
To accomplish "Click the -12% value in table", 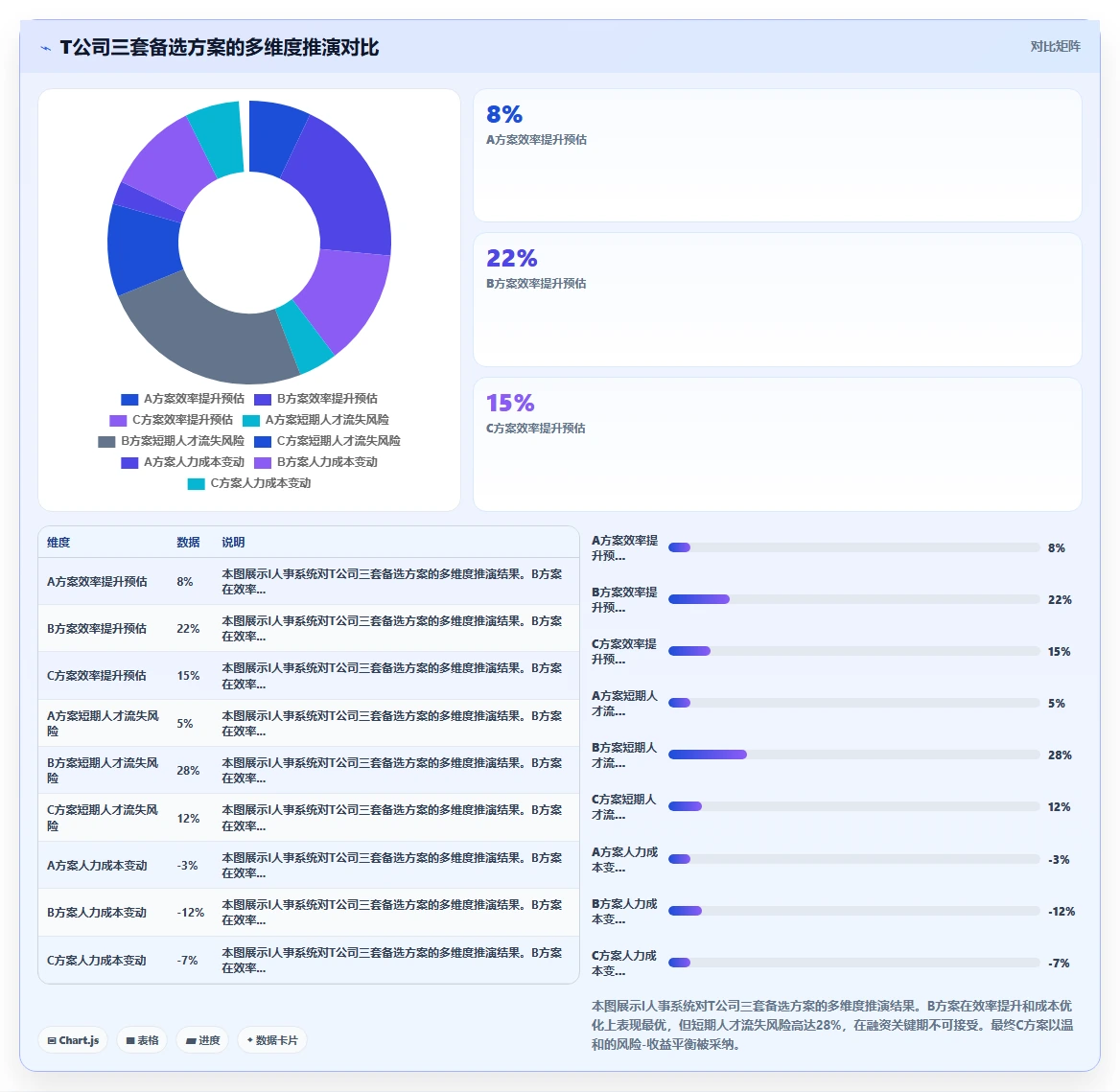I will [191, 912].
